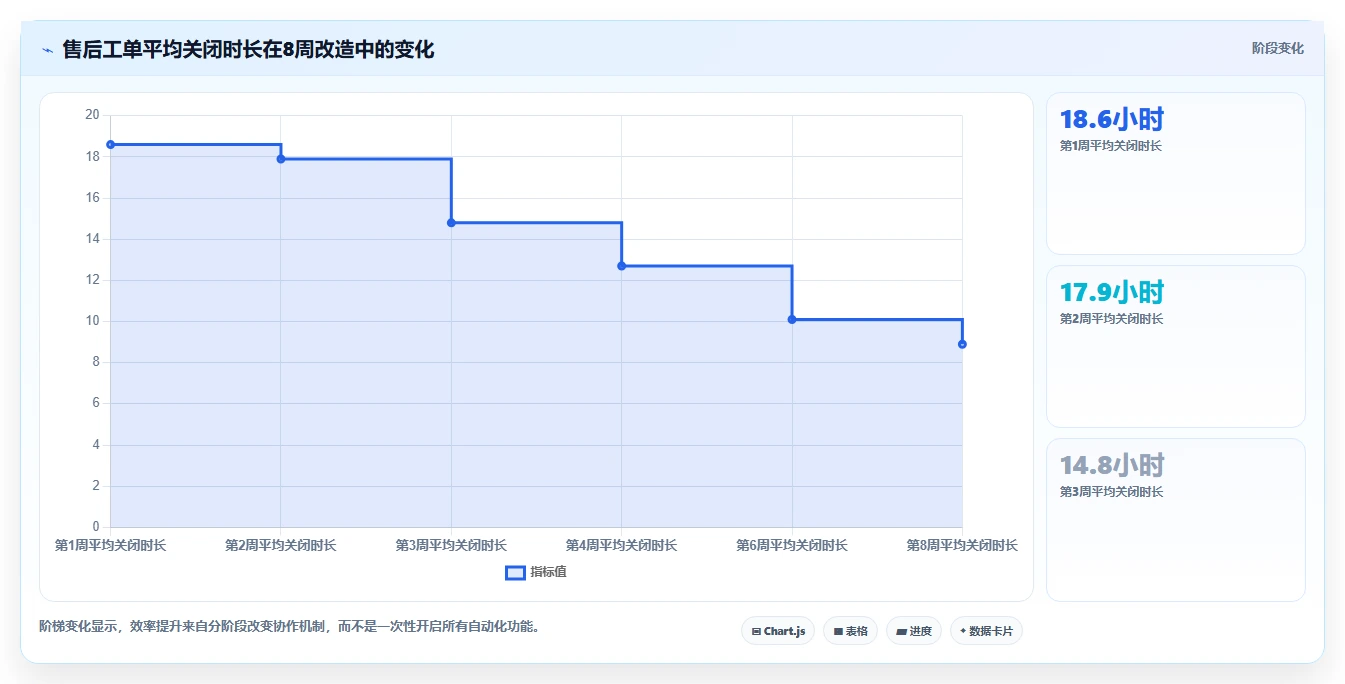
Task: Click the Chart.js tag
Action: [x=778, y=631]
